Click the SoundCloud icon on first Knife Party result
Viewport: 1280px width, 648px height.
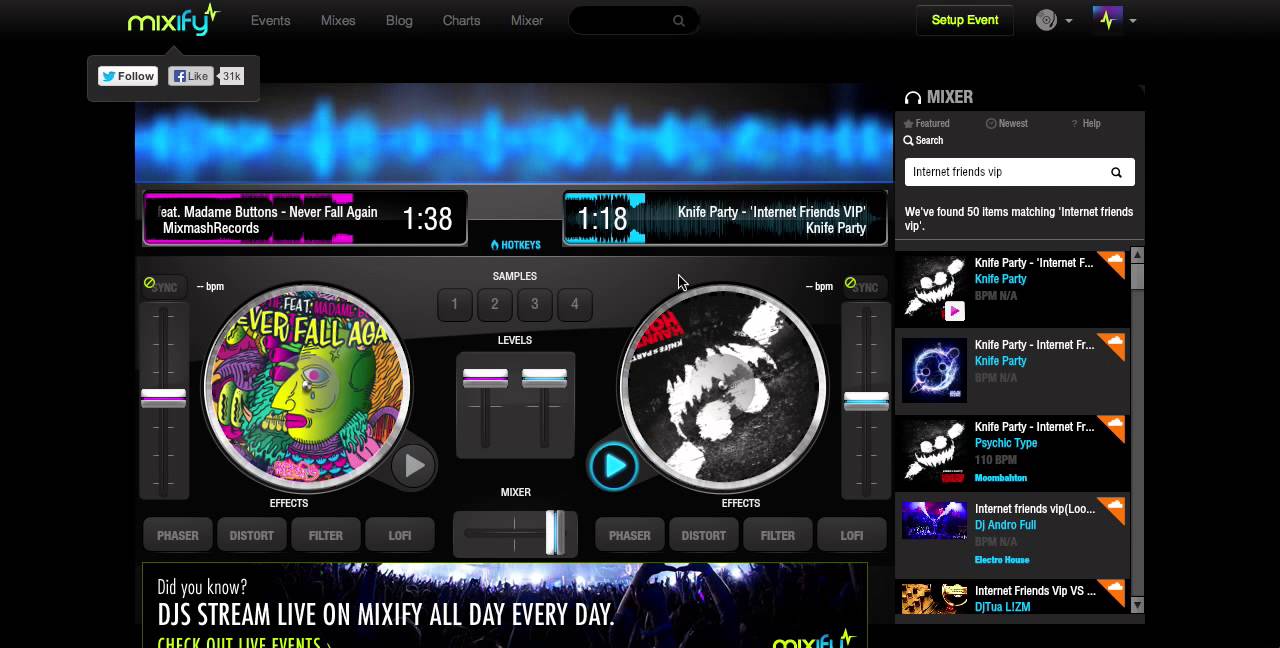[1111, 264]
